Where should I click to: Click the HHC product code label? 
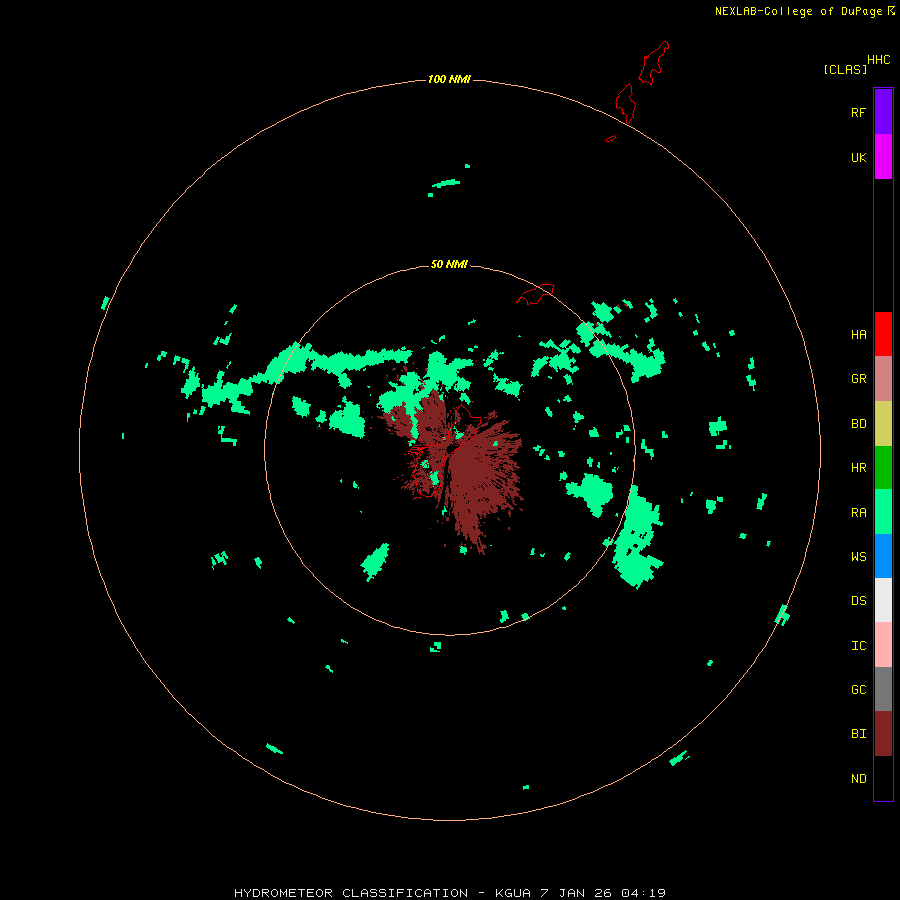(879, 60)
